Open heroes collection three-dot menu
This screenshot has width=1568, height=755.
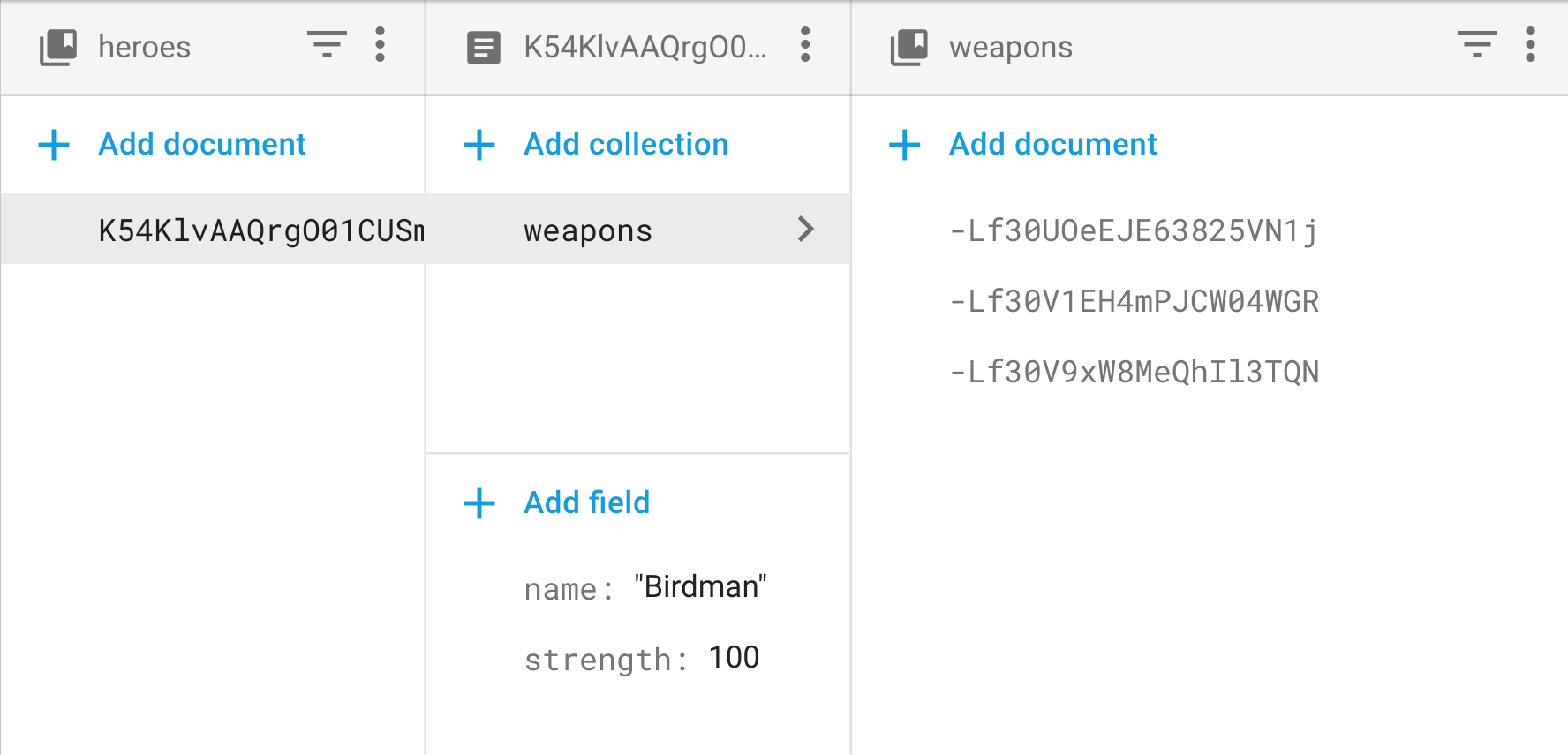[x=380, y=44]
